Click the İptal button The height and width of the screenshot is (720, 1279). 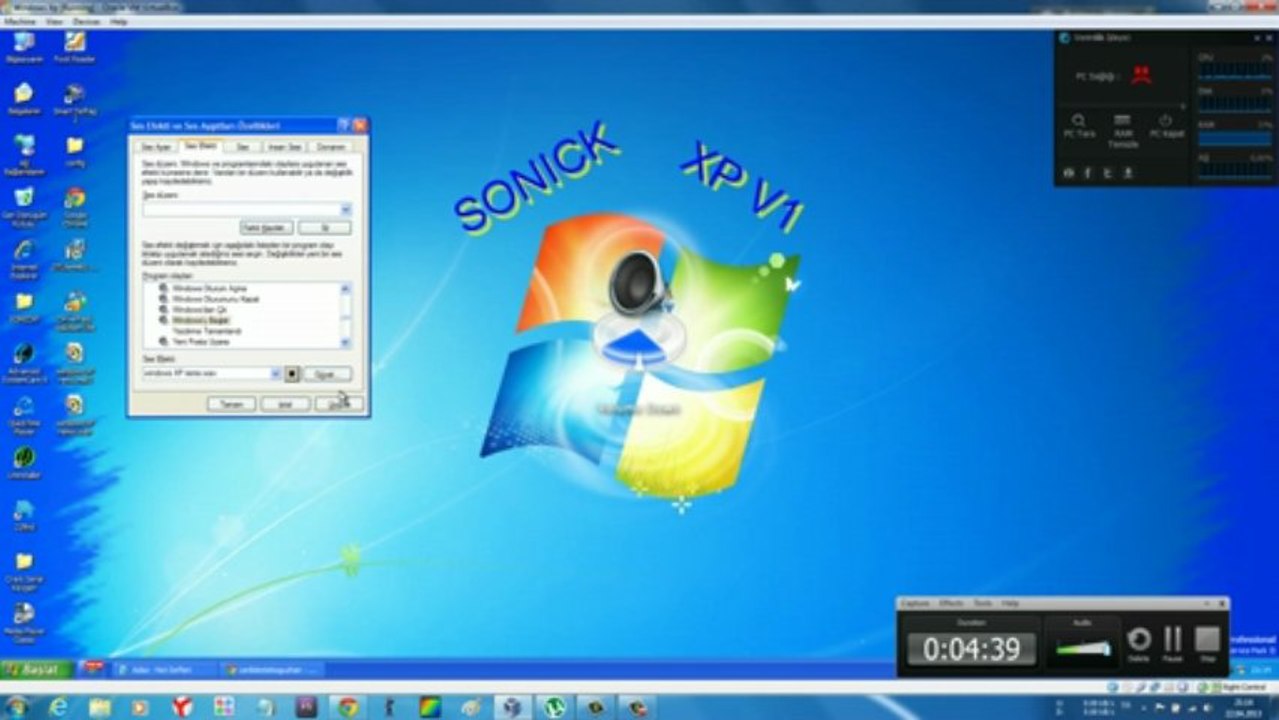point(285,404)
